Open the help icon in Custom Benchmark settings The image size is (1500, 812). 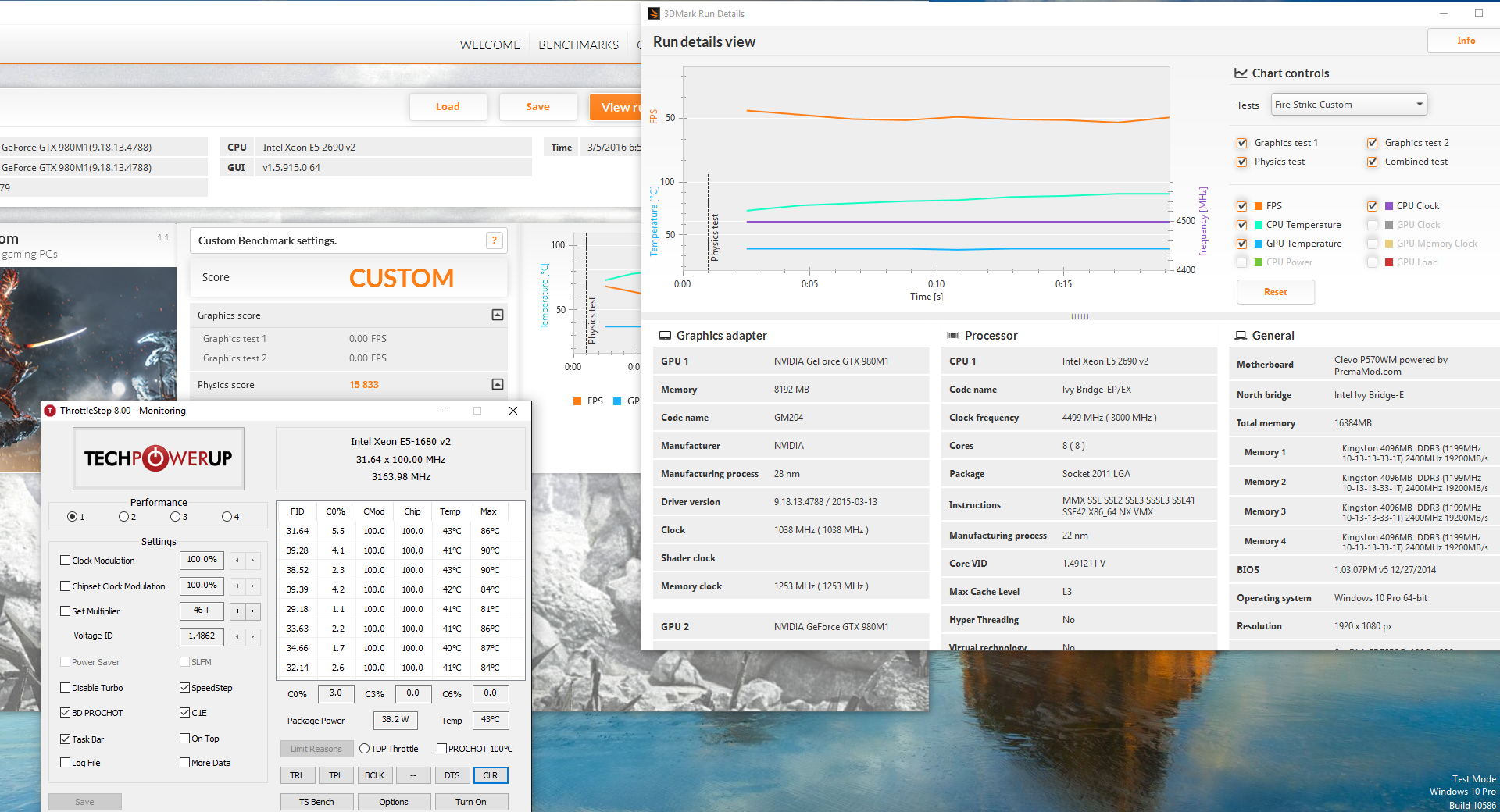pyautogui.click(x=494, y=240)
